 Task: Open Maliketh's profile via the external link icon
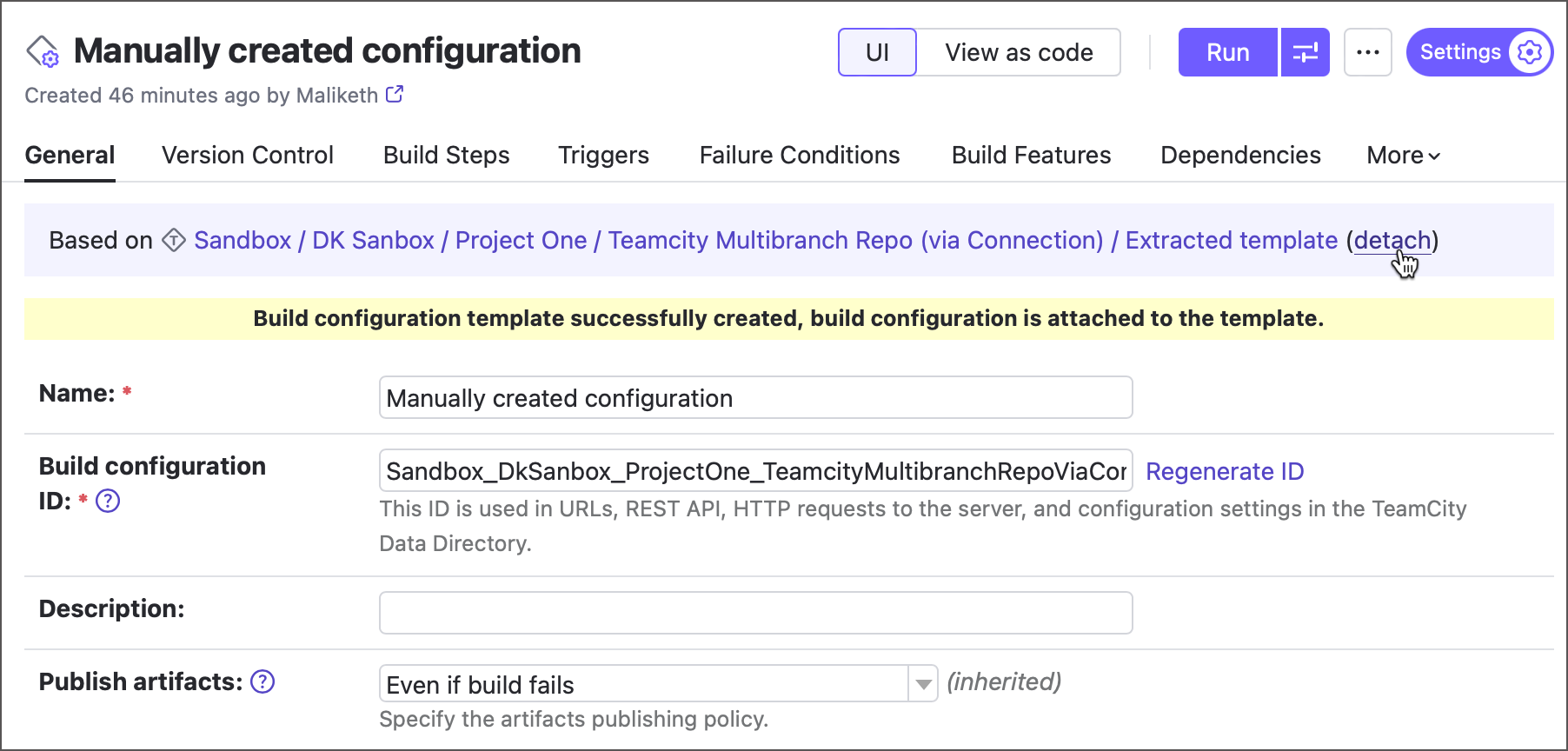pos(395,94)
